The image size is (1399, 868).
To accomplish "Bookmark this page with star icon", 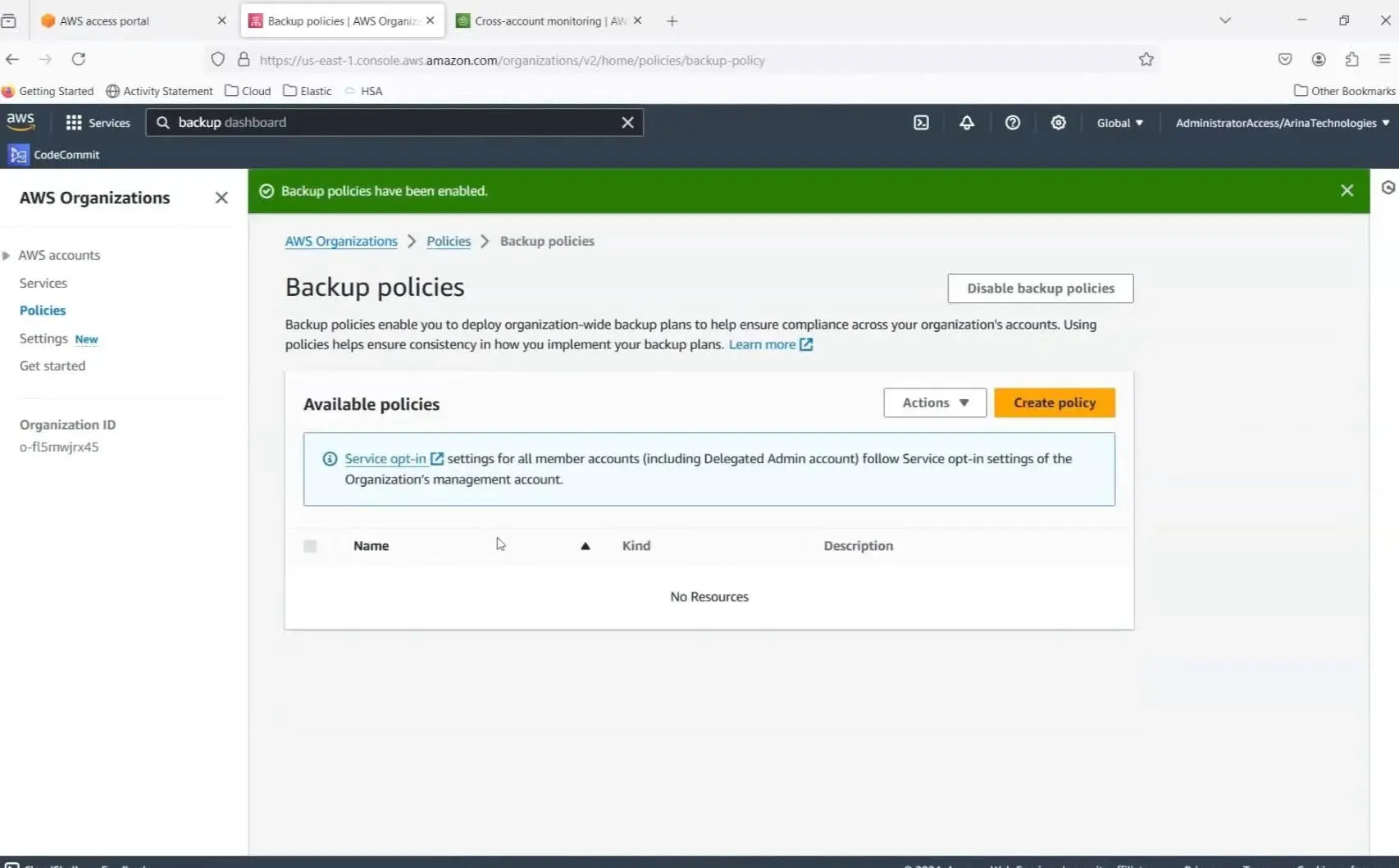I will 1146,60.
